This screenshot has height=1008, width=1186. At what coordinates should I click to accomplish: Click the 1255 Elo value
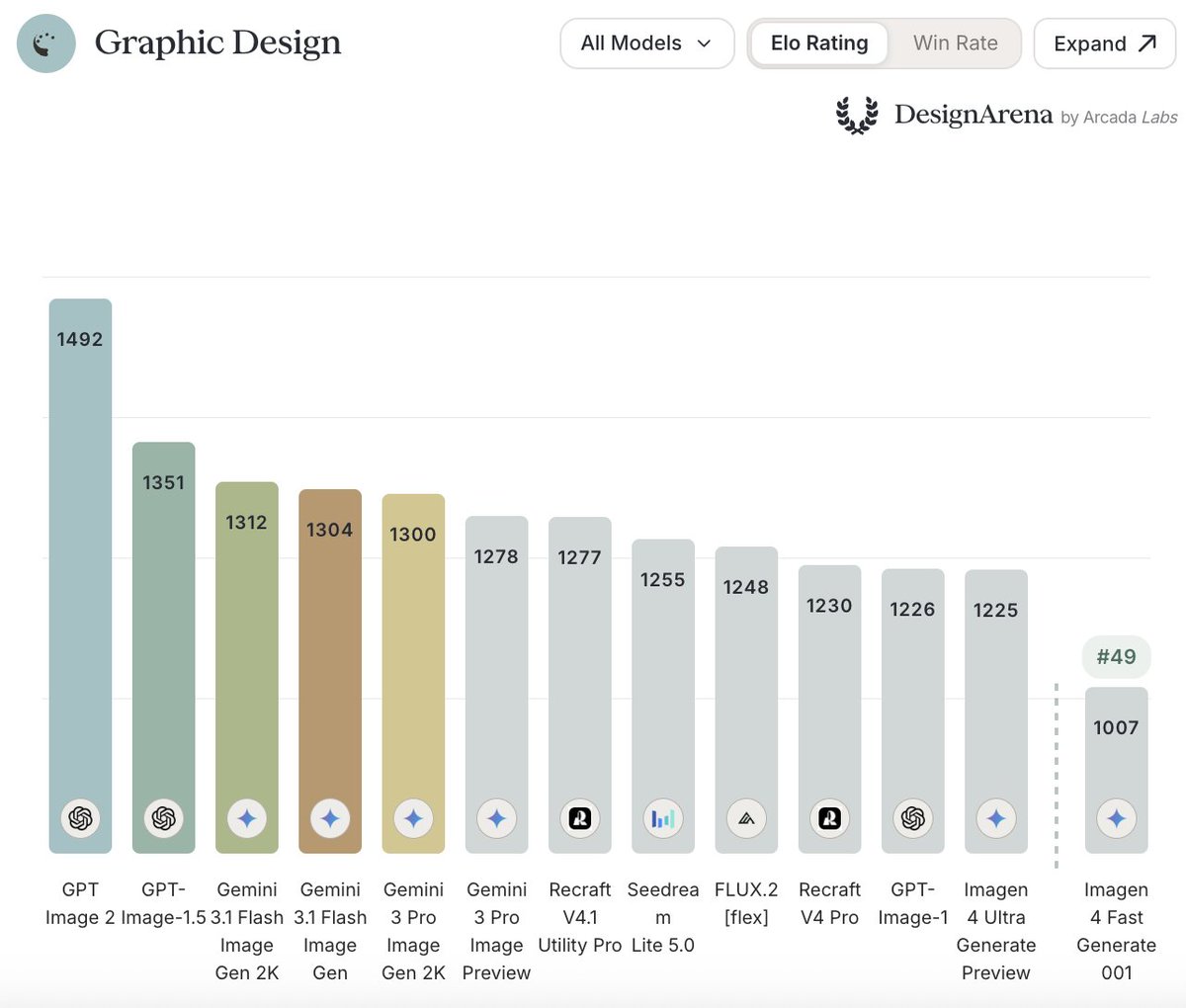(x=663, y=580)
